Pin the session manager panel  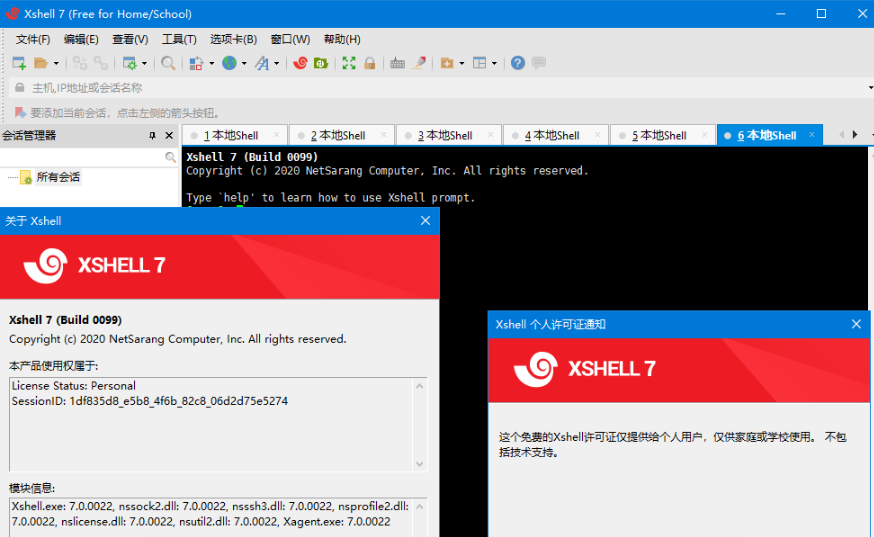point(152,136)
